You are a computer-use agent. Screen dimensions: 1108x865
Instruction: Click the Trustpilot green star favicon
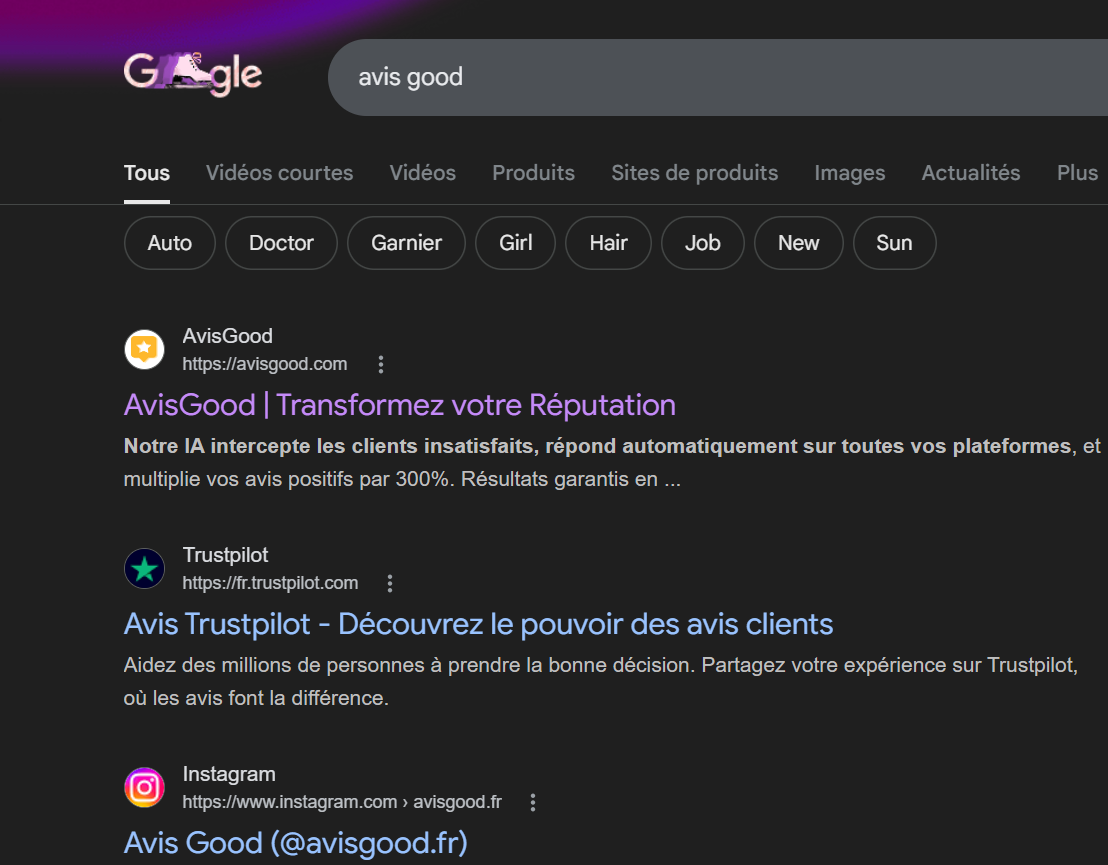(x=144, y=569)
